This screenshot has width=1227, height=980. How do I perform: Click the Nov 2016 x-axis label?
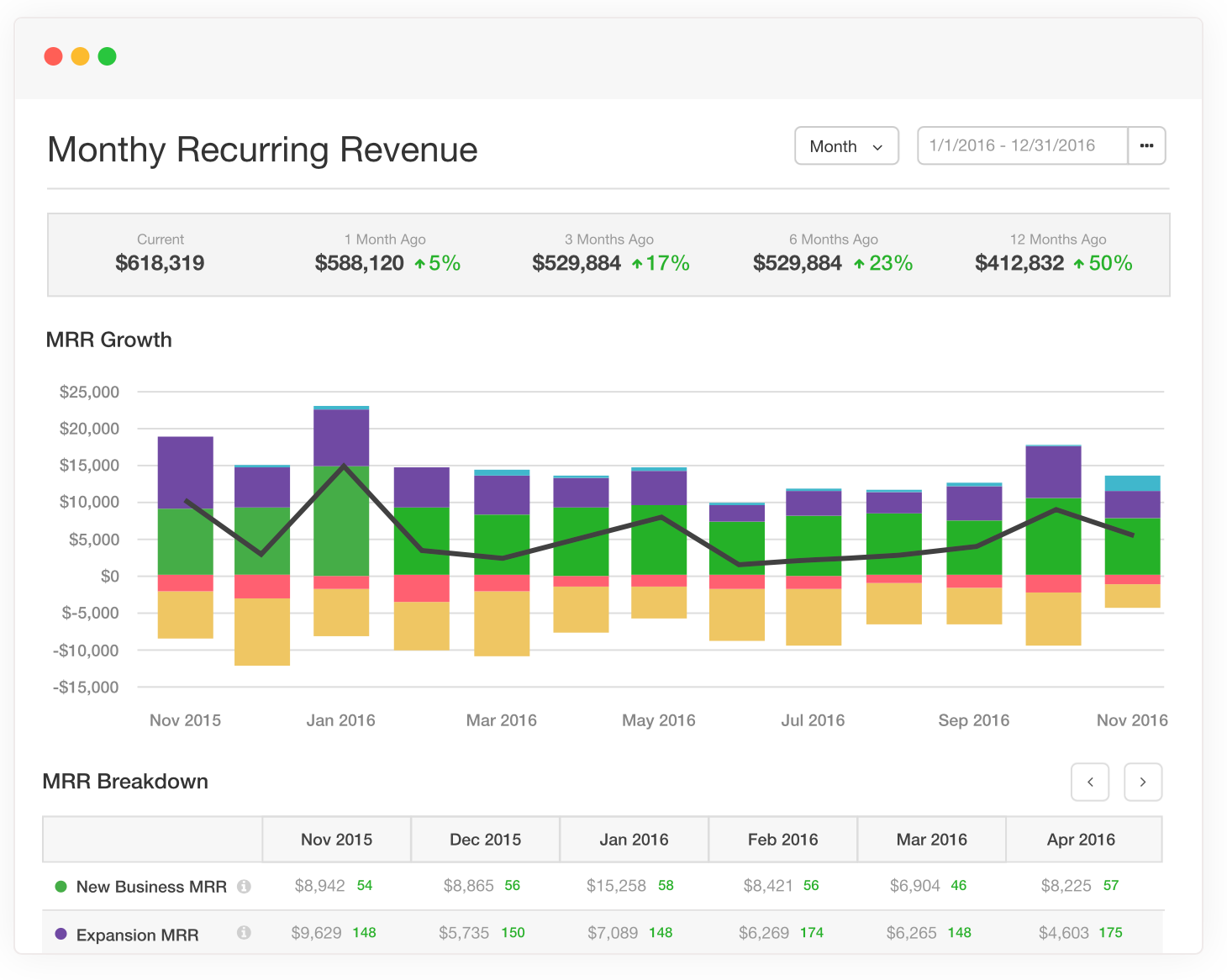(x=1132, y=720)
